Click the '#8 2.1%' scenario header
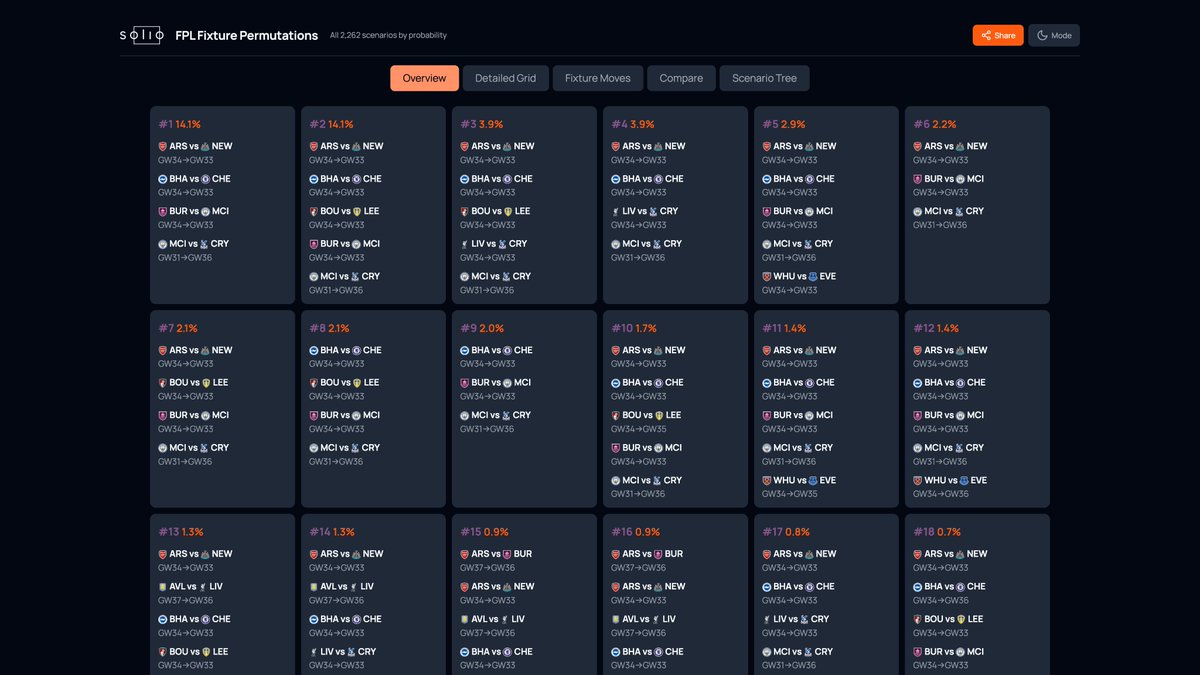The width and height of the screenshot is (1200, 675). point(330,328)
